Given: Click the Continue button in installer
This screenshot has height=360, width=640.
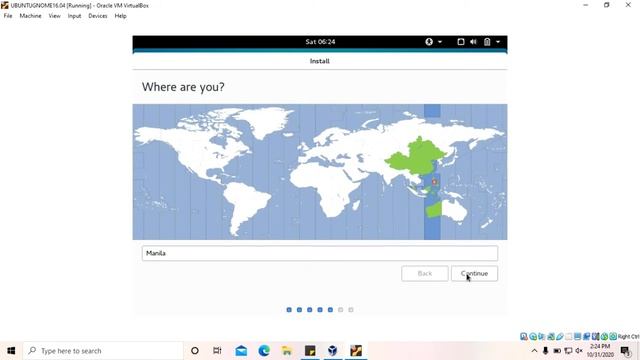Looking at the screenshot, I should (474, 273).
